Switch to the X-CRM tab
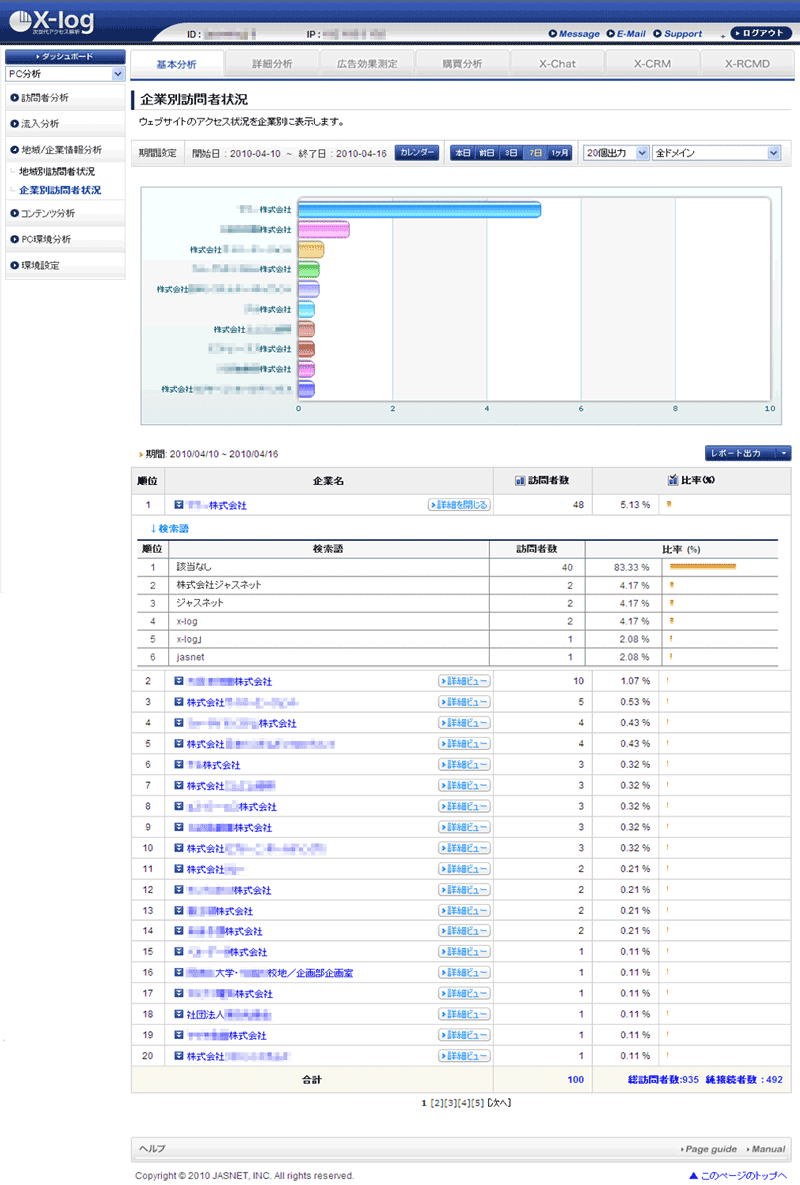The height and width of the screenshot is (1185, 800). [652, 64]
